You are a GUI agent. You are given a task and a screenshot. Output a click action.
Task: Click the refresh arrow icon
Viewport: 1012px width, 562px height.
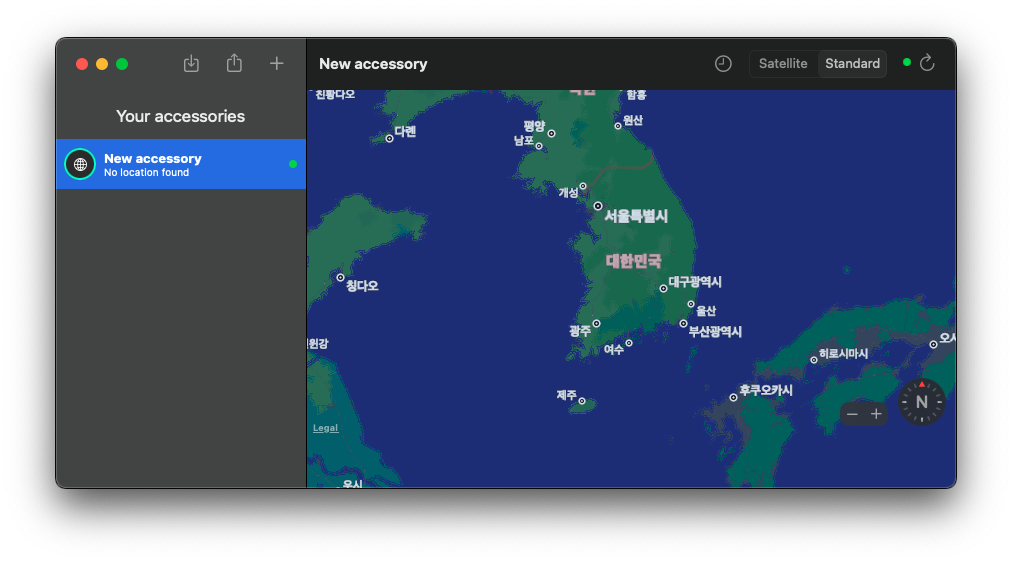pyautogui.click(x=927, y=63)
